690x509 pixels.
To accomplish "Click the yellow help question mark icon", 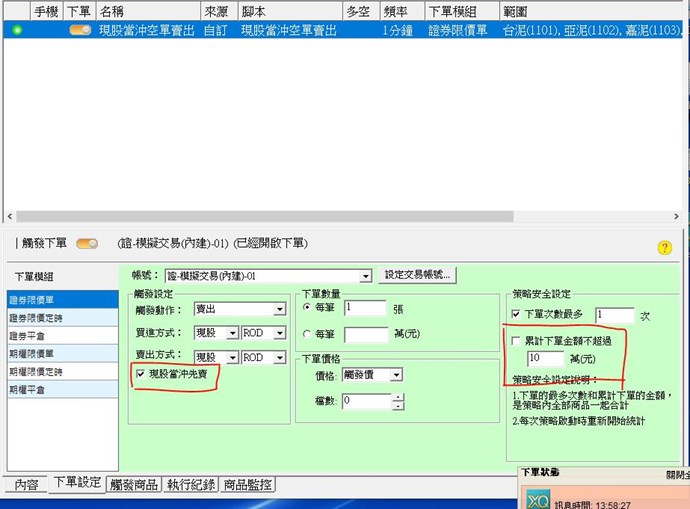I will pyautogui.click(x=664, y=247).
